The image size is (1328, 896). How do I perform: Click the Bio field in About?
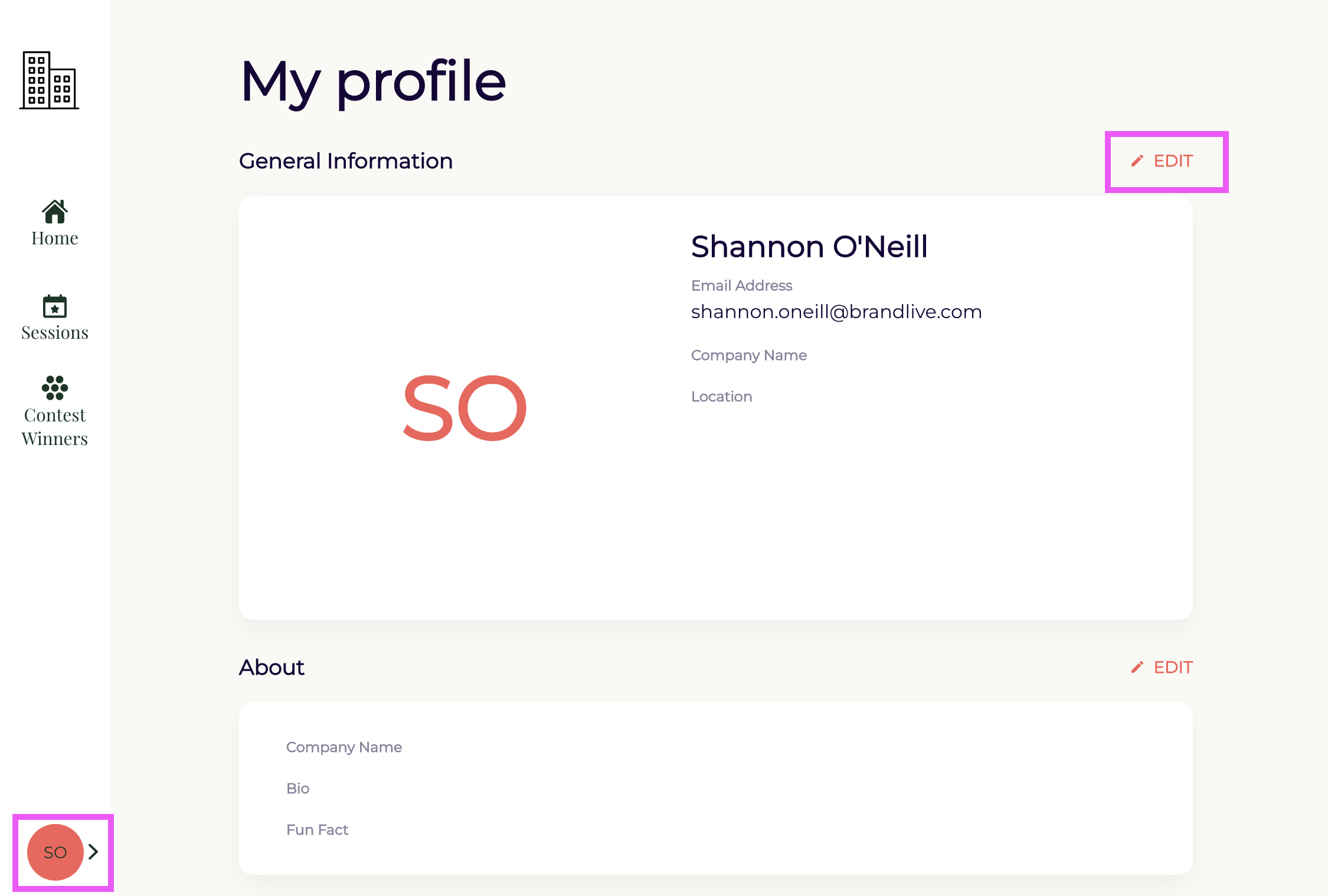(298, 789)
